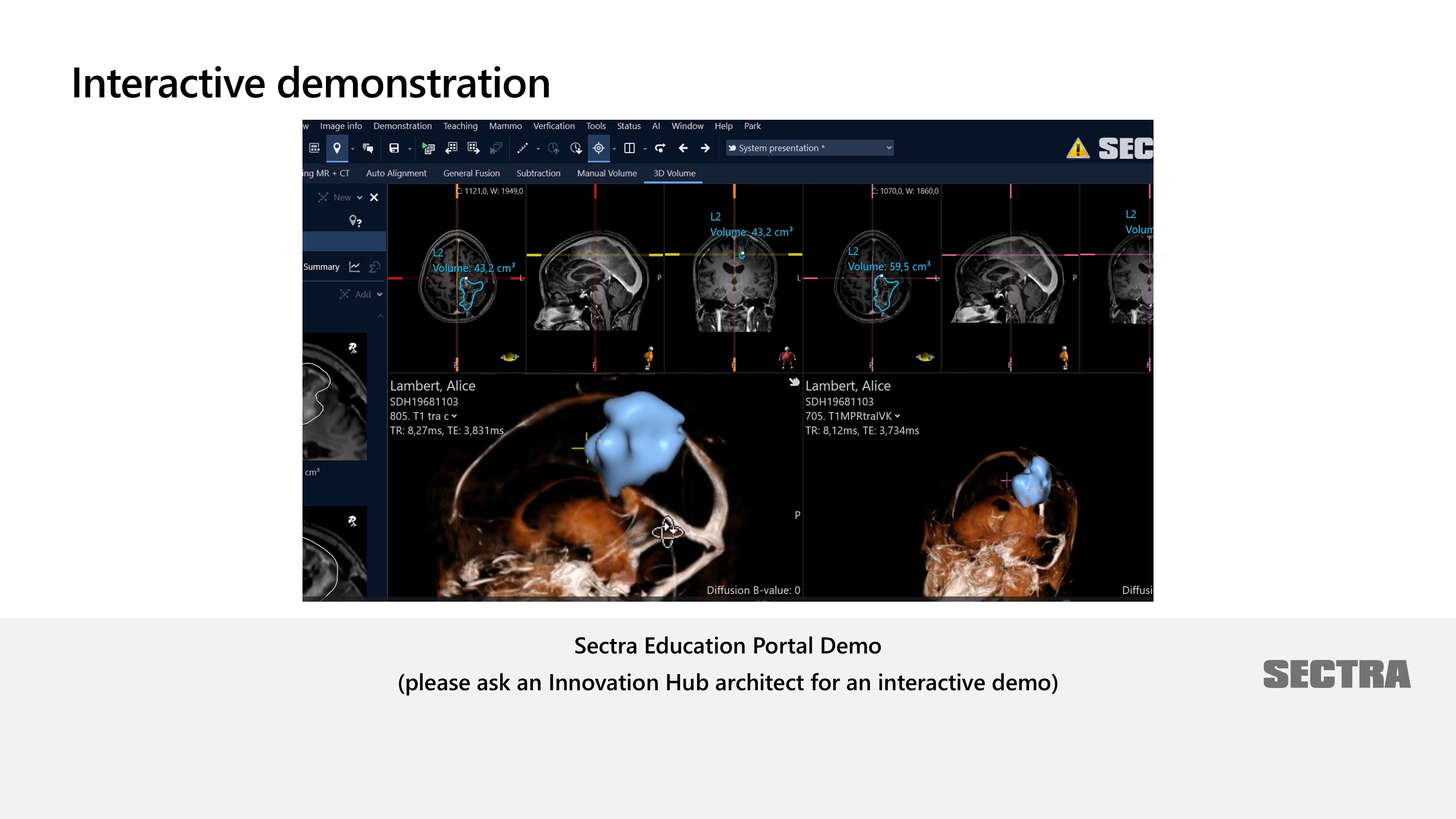Open the crosshair tool dropdown arrow
Viewport: 1456px width, 819px height.
pos(614,149)
